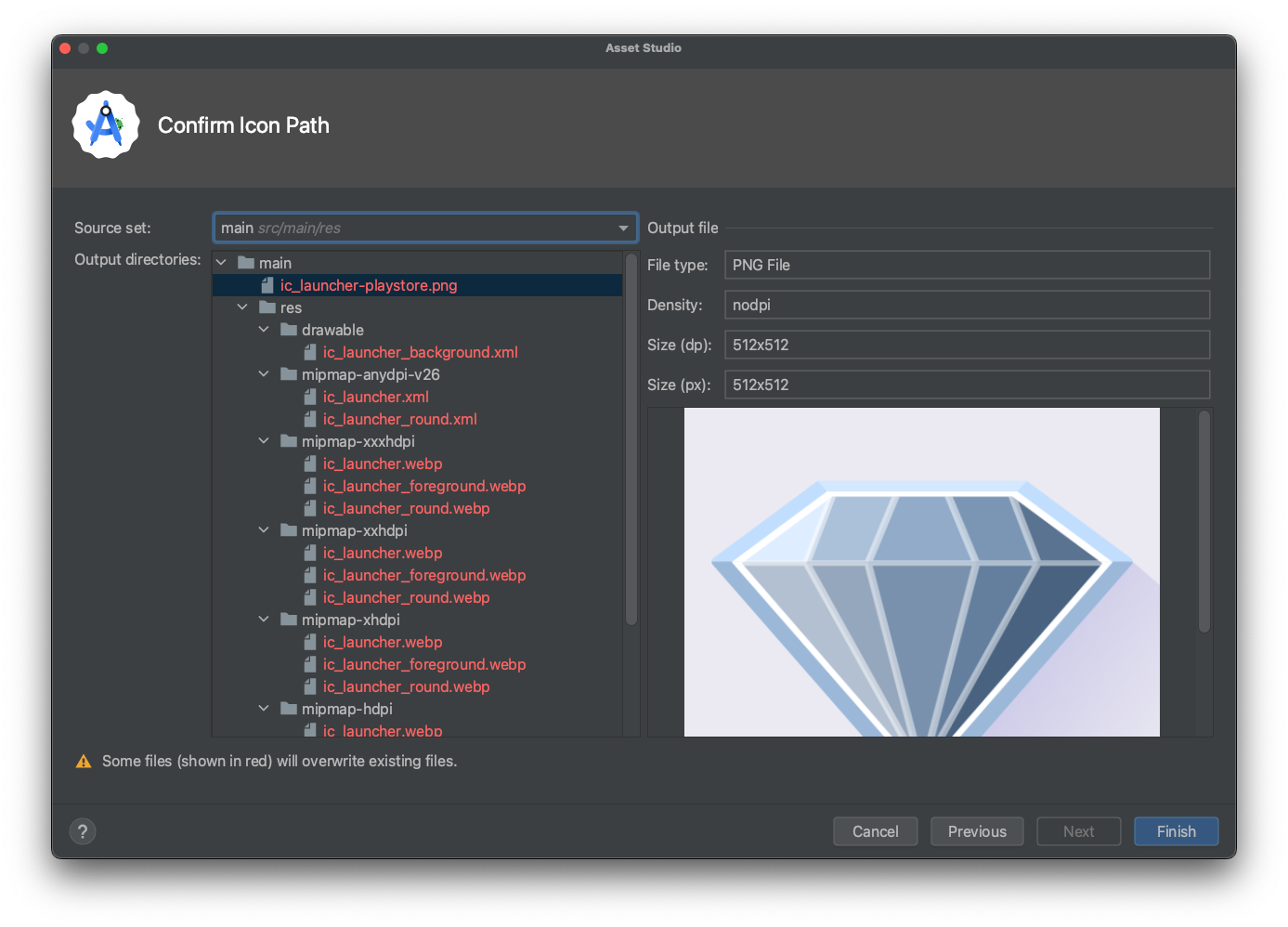Viewport: 1288px width, 927px height.
Task: Click the disabled Next button
Action: tap(1079, 831)
